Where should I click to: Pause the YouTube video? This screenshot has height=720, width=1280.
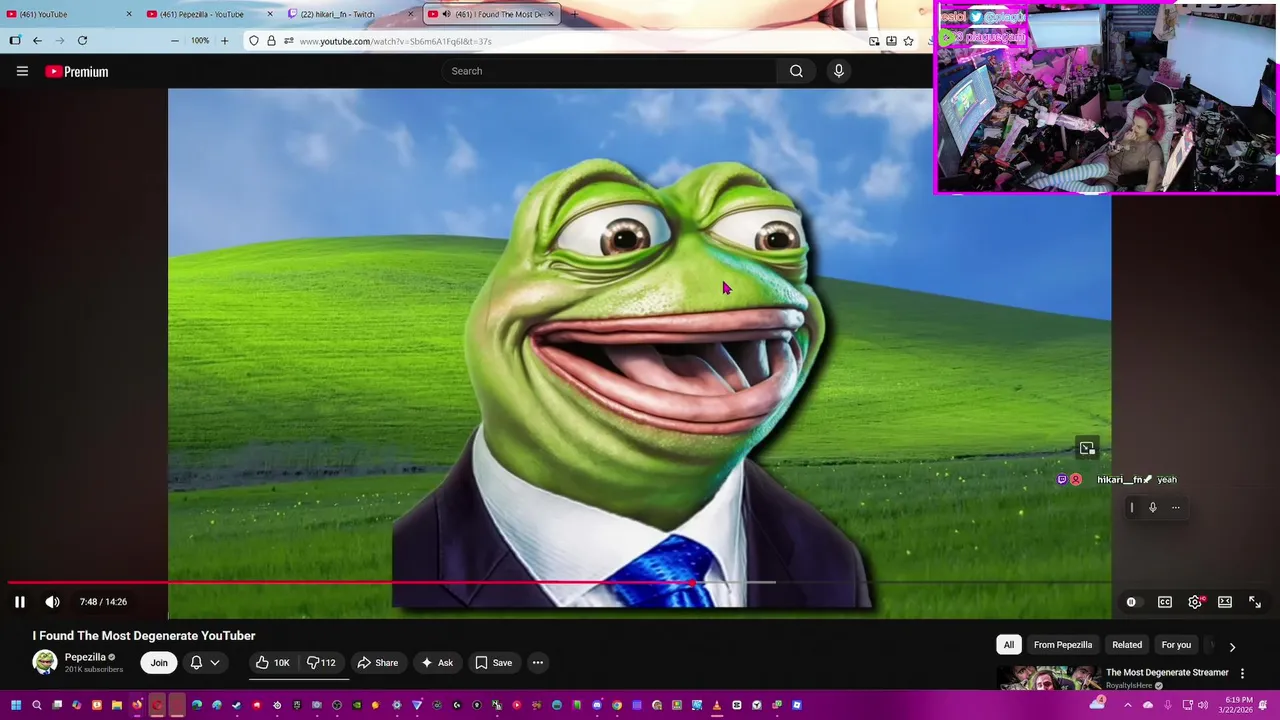(19, 602)
